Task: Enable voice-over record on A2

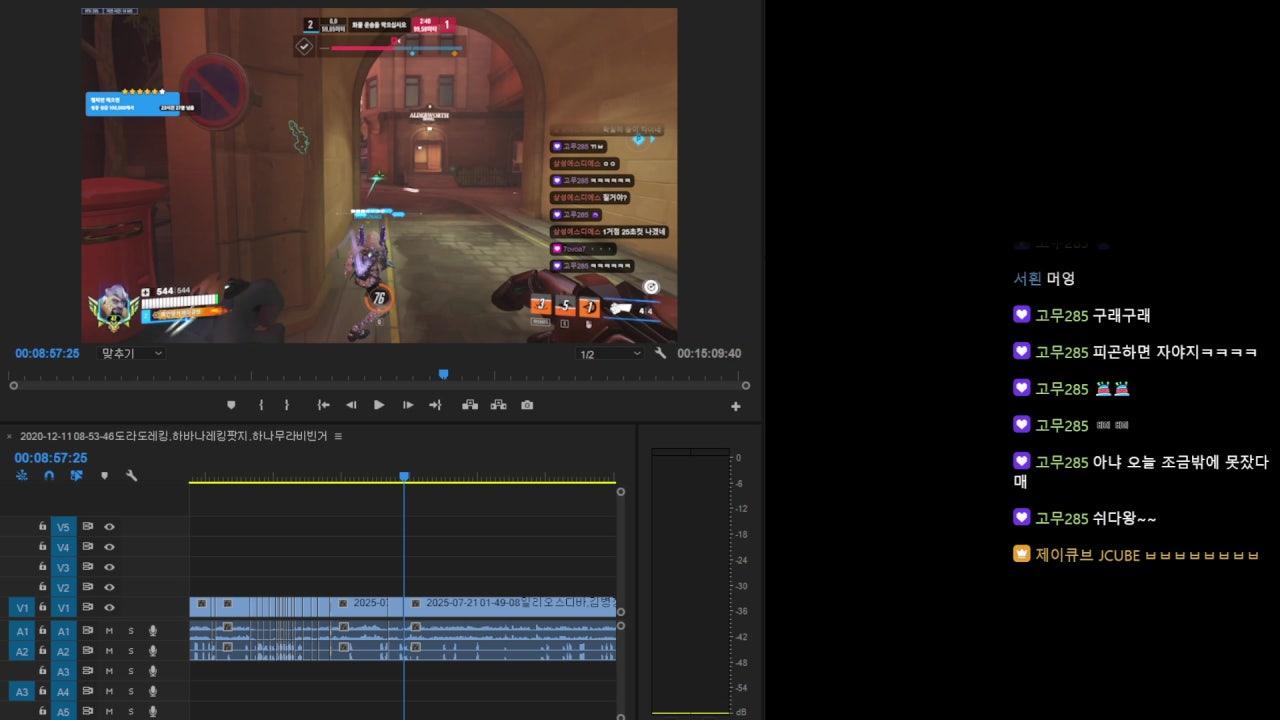Action: click(x=153, y=650)
